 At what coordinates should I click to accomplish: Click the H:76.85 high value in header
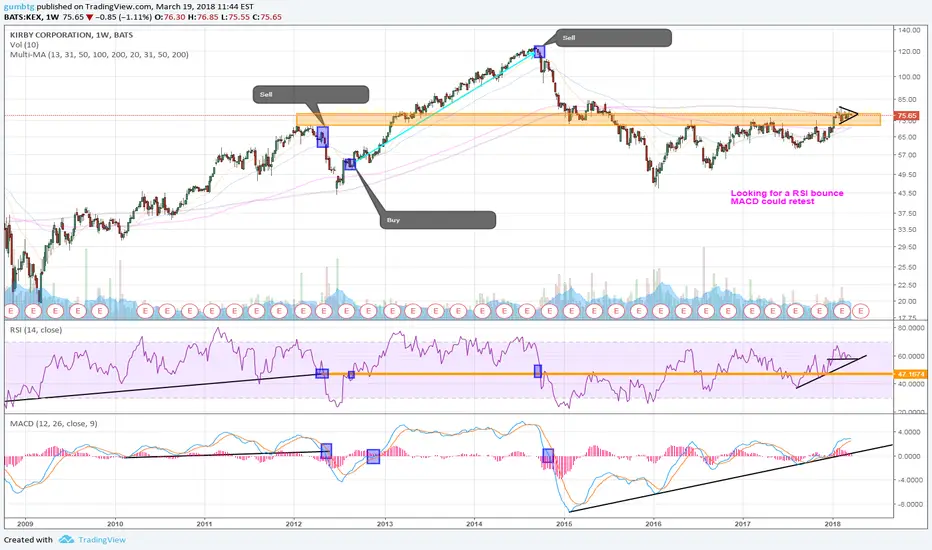[x=202, y=17]
